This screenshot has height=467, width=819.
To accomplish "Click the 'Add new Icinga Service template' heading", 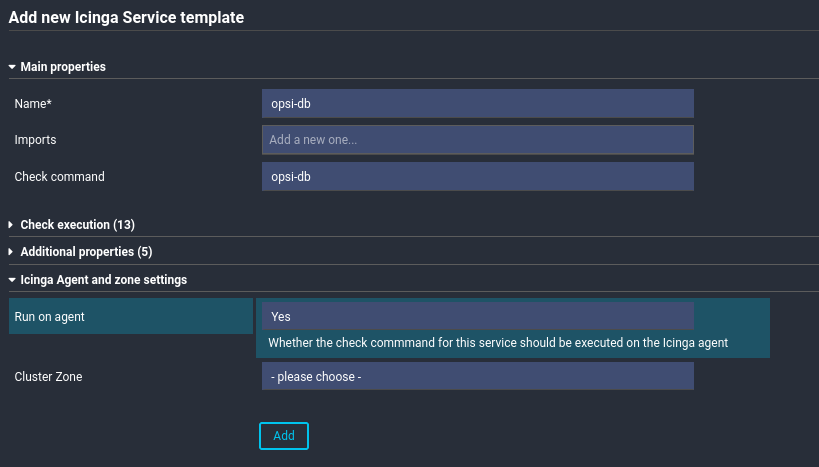I will pos(126,17).
